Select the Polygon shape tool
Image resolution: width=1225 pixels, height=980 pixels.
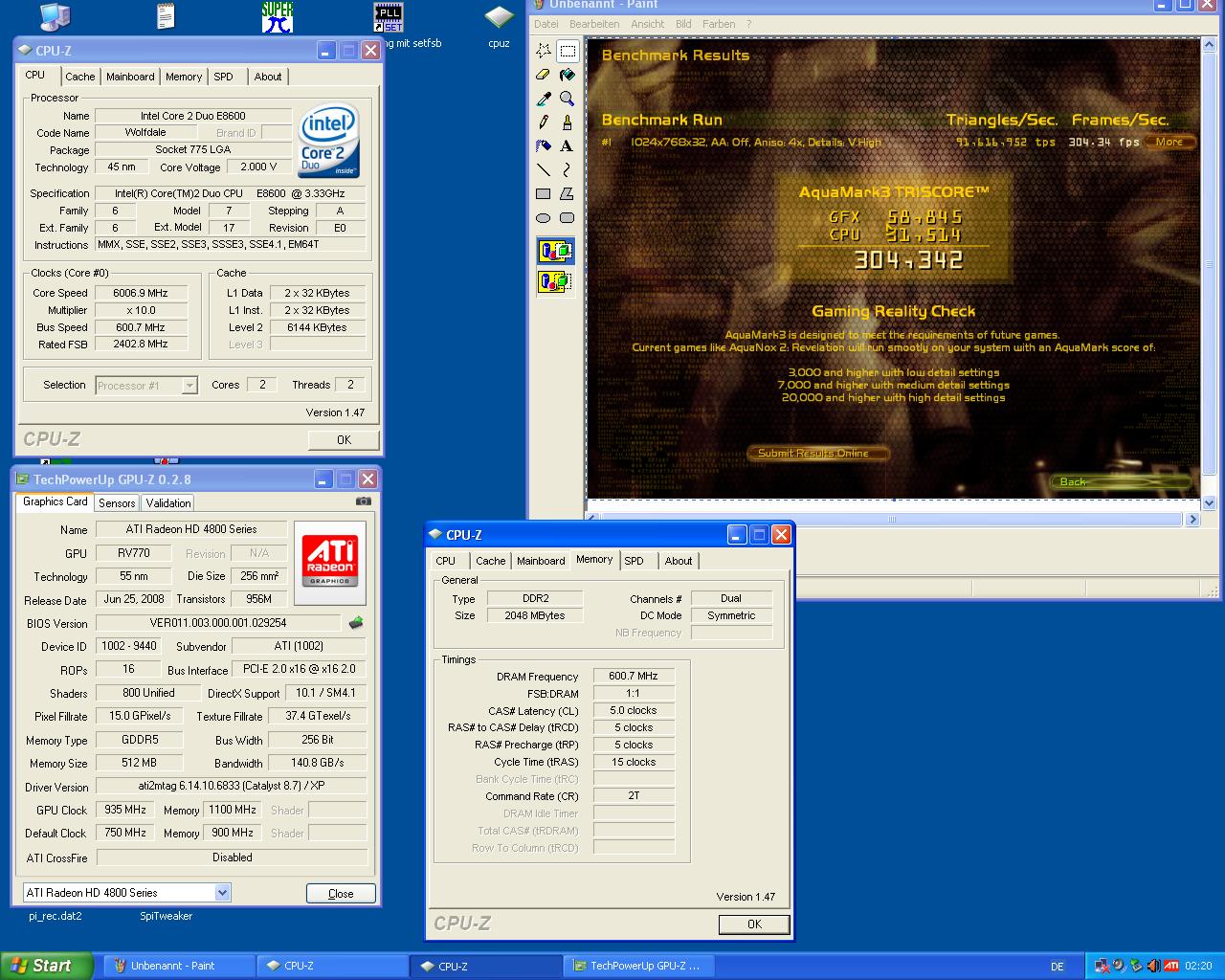(x=568, y=193)
